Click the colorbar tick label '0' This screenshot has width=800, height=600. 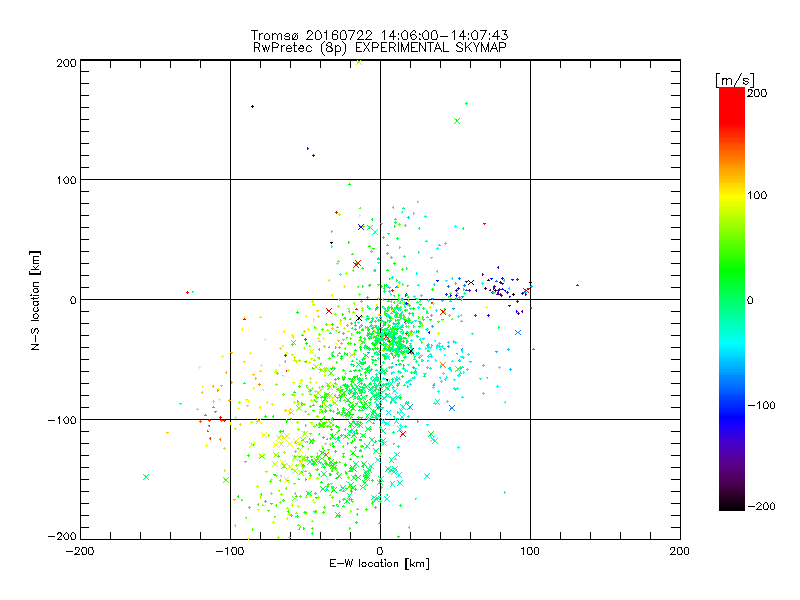(749, 300)
